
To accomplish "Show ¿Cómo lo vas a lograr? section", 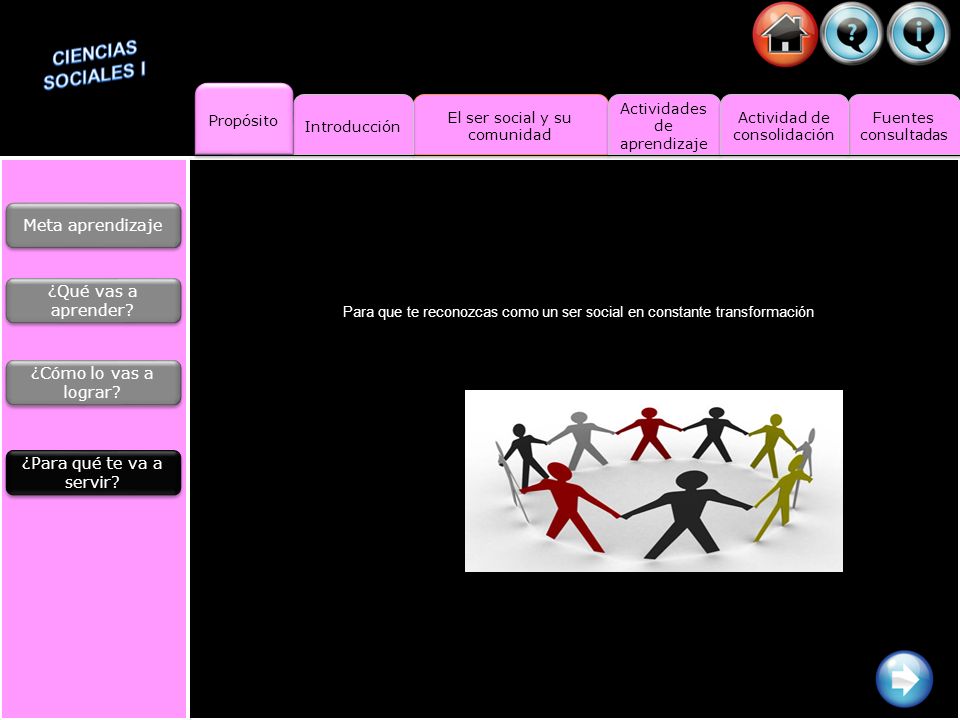I will tap(93, 383).
